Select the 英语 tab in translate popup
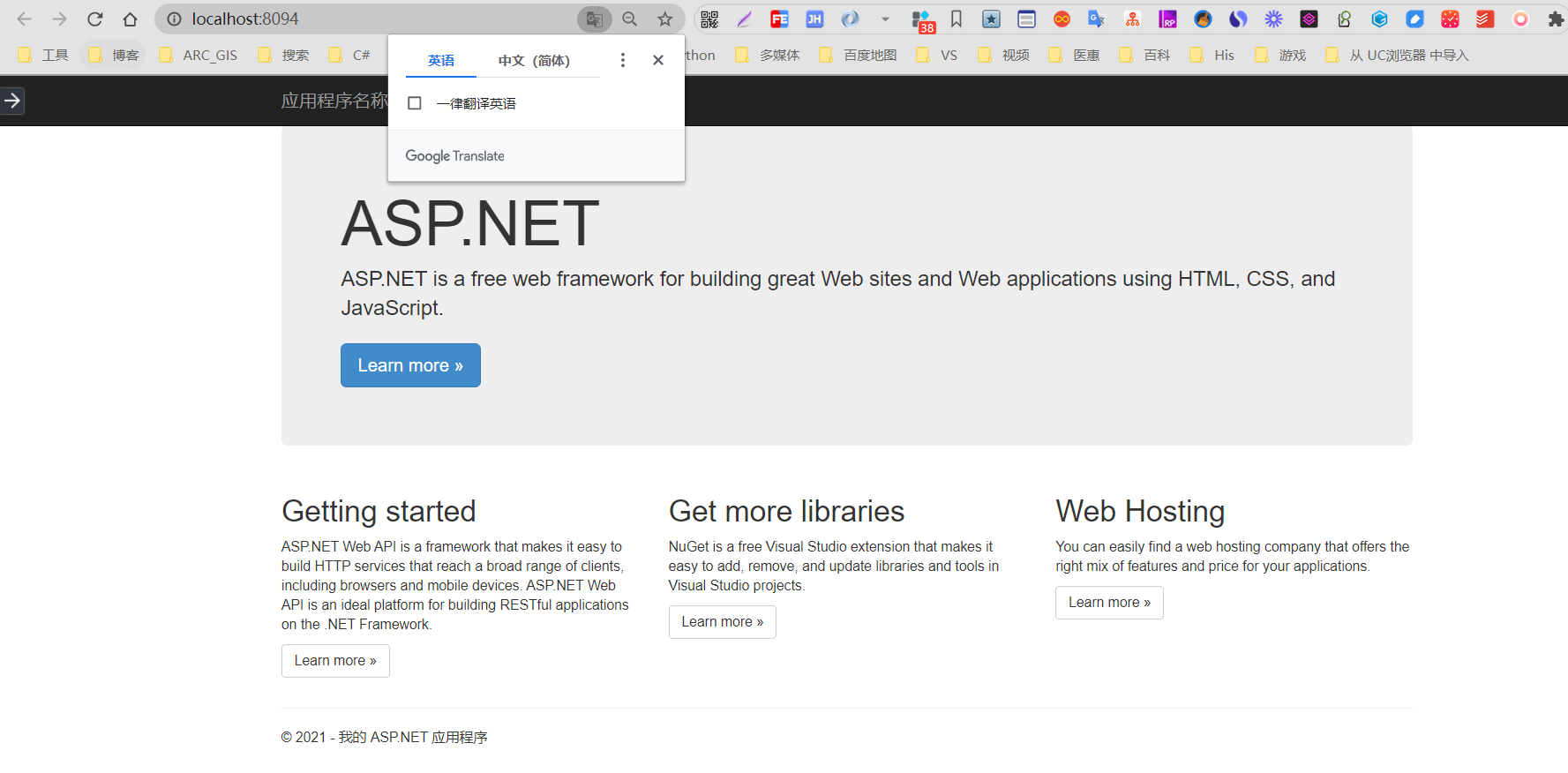The image size is (1568, 773). 441,60
